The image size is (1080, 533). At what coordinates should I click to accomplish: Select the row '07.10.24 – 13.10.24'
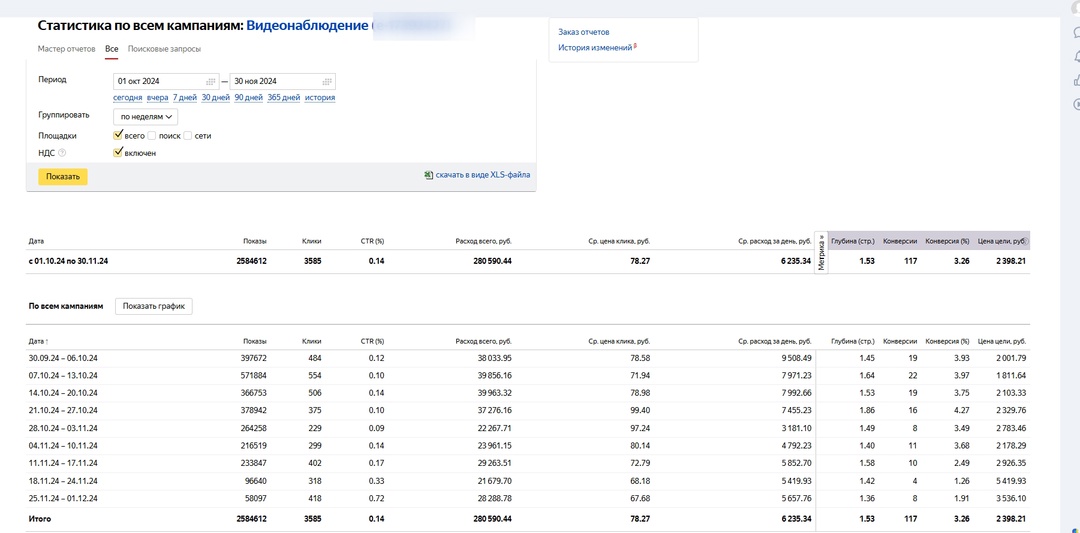[528, 376]
